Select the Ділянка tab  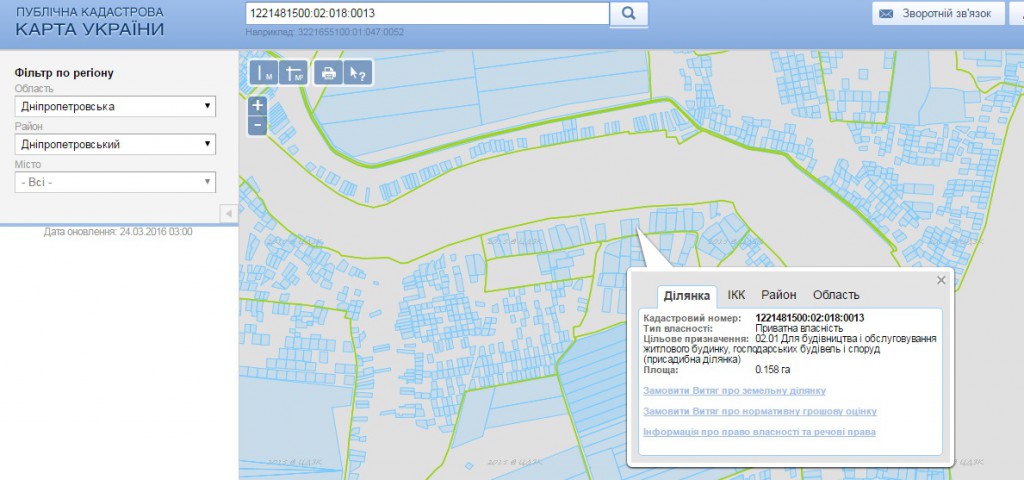[687, 295]
